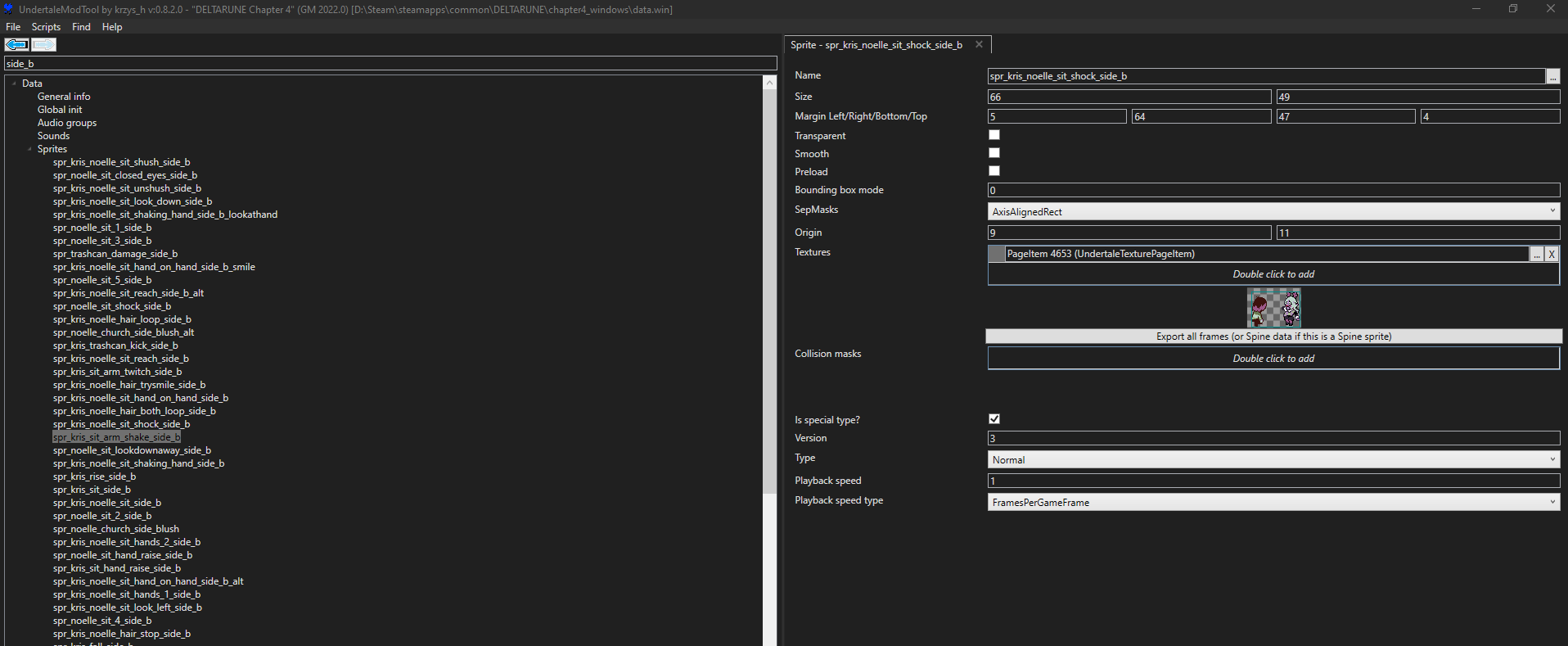Click the Origin Y field showing 11
The height and width of the screenshot is (646, 1568).
pyautogui.click(x=1418, y=233)
